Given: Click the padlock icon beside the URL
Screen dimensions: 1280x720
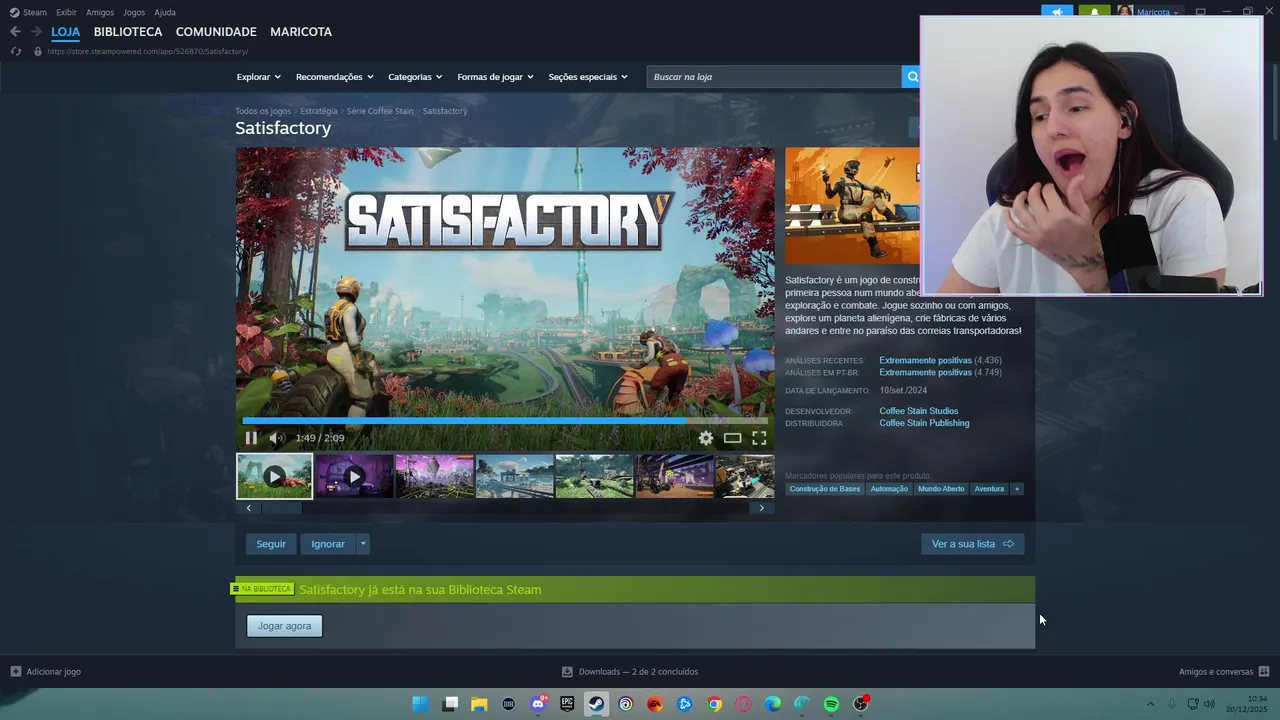Looking at the screenshot, I should pos(38,51).
